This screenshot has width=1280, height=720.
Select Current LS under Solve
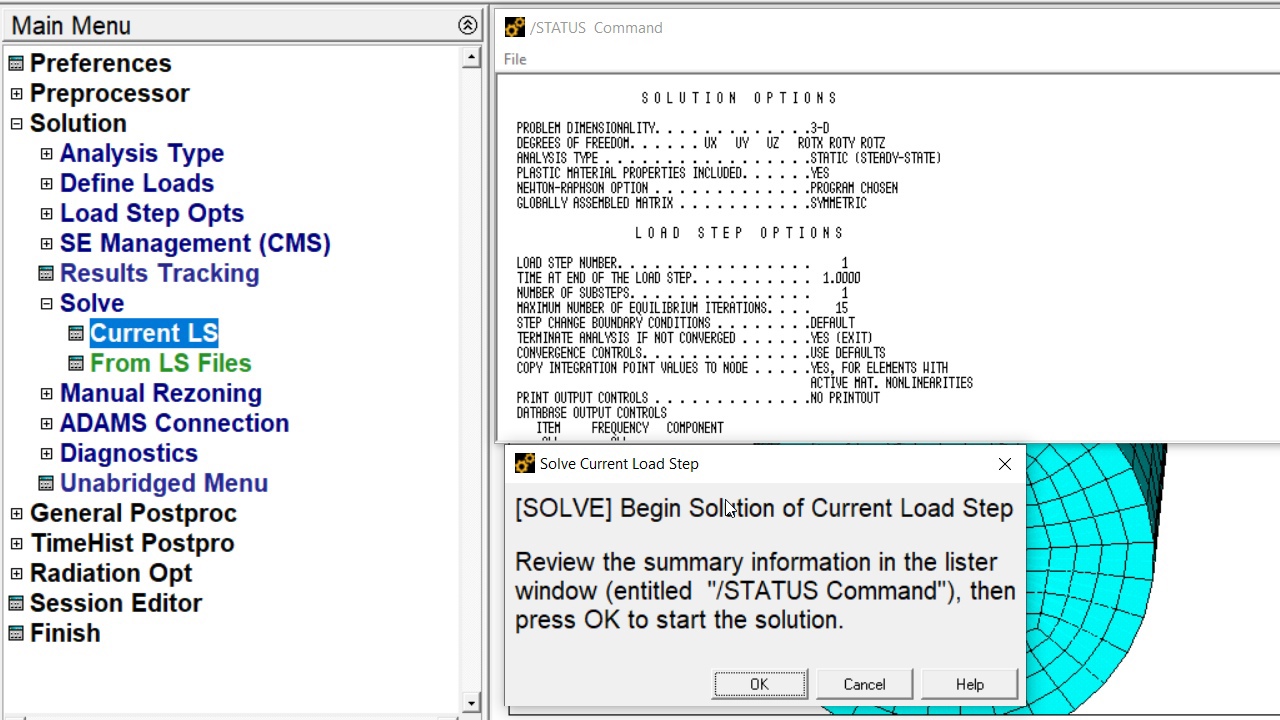click(x=154, y=333)
